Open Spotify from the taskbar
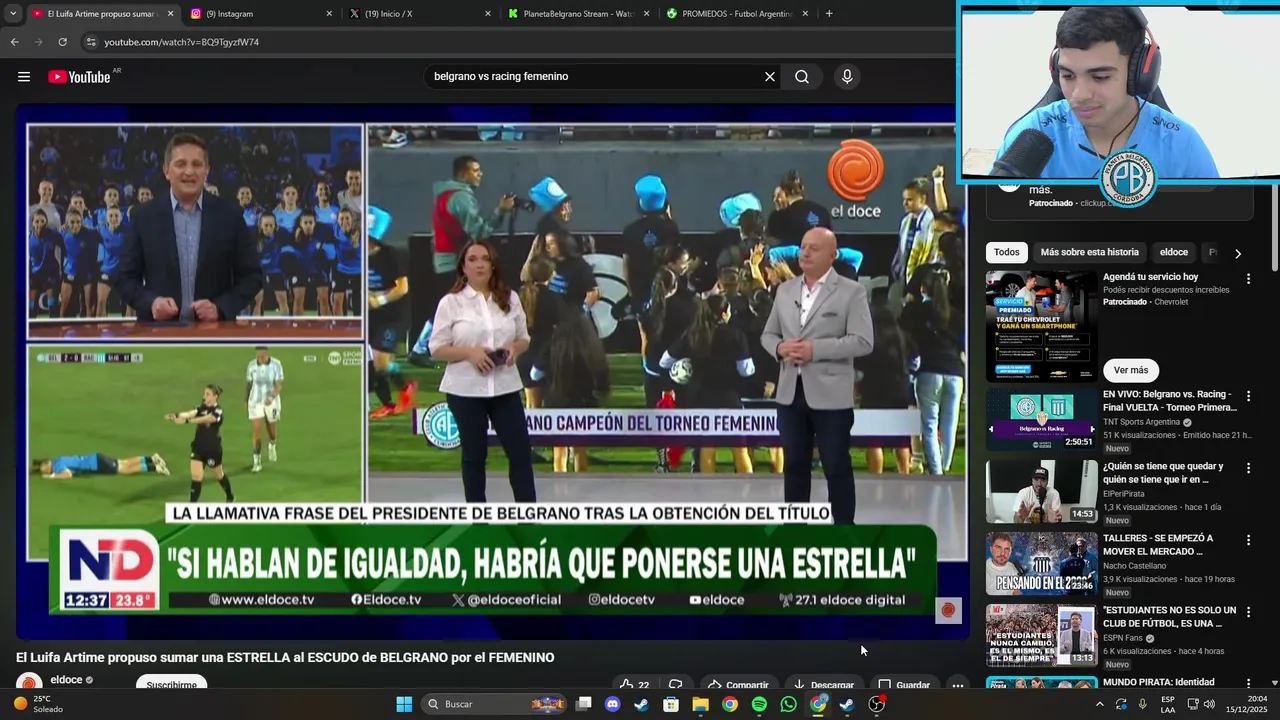1280x720 pixels. click(x=759, y=704)
